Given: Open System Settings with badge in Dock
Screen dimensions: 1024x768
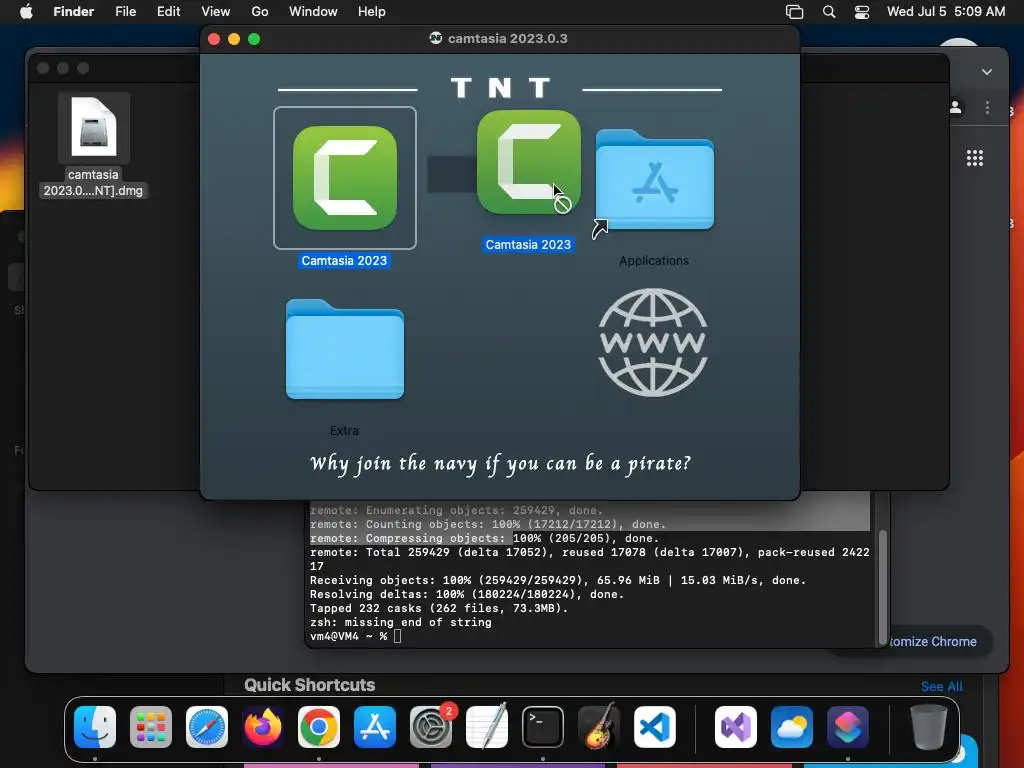Looking at the screenshot, I should pos(431,726).
